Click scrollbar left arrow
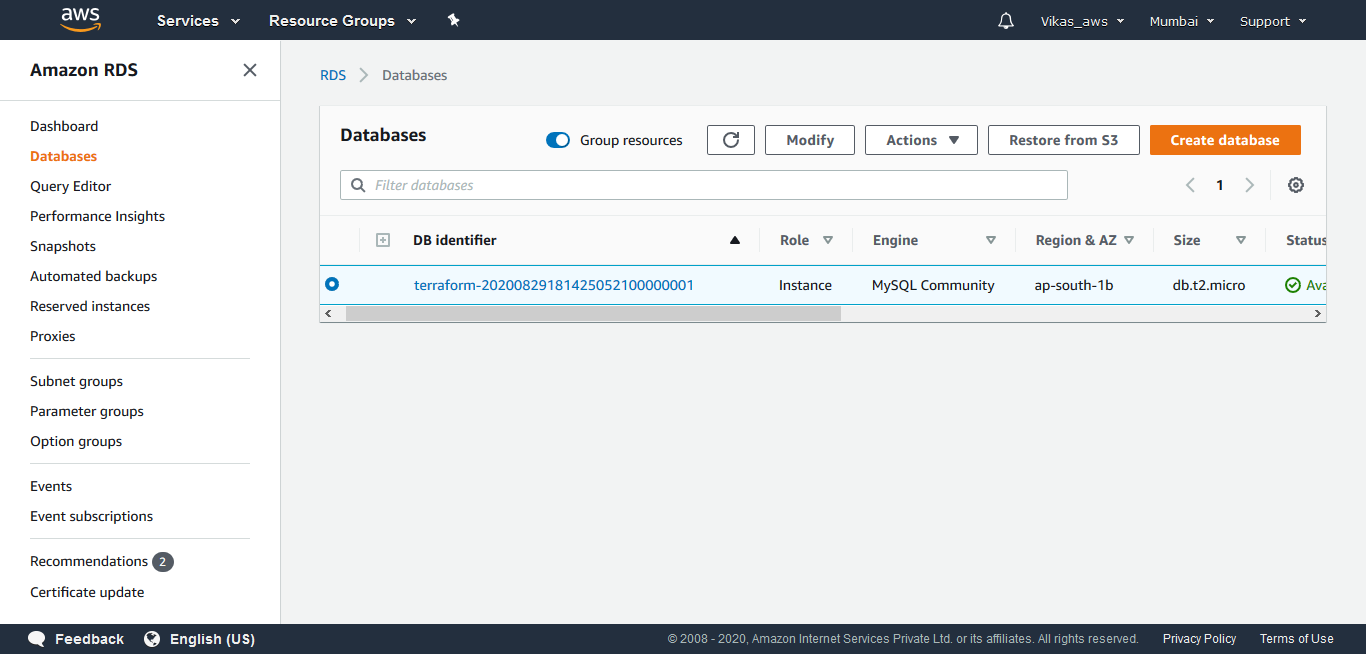1366x654 pixels. pos(328,313)
